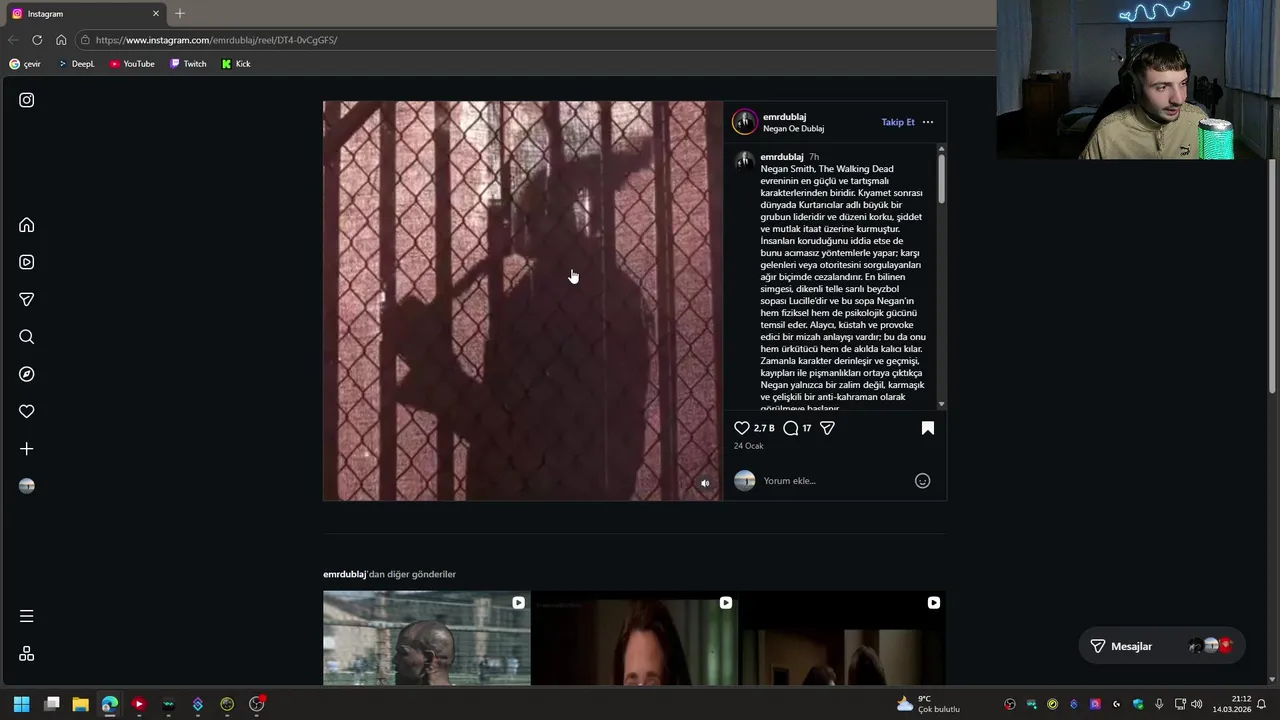This screenshot has width=1280, height=720.
Task: Reload the page with the refresh icon
Action: click(x=37, y=40)
